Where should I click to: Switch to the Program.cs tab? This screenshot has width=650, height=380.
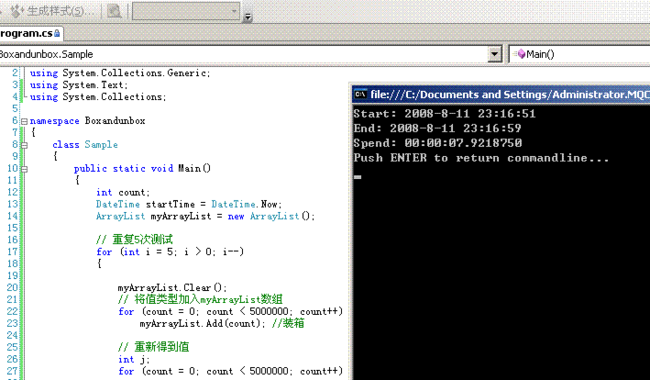(30, 33)
